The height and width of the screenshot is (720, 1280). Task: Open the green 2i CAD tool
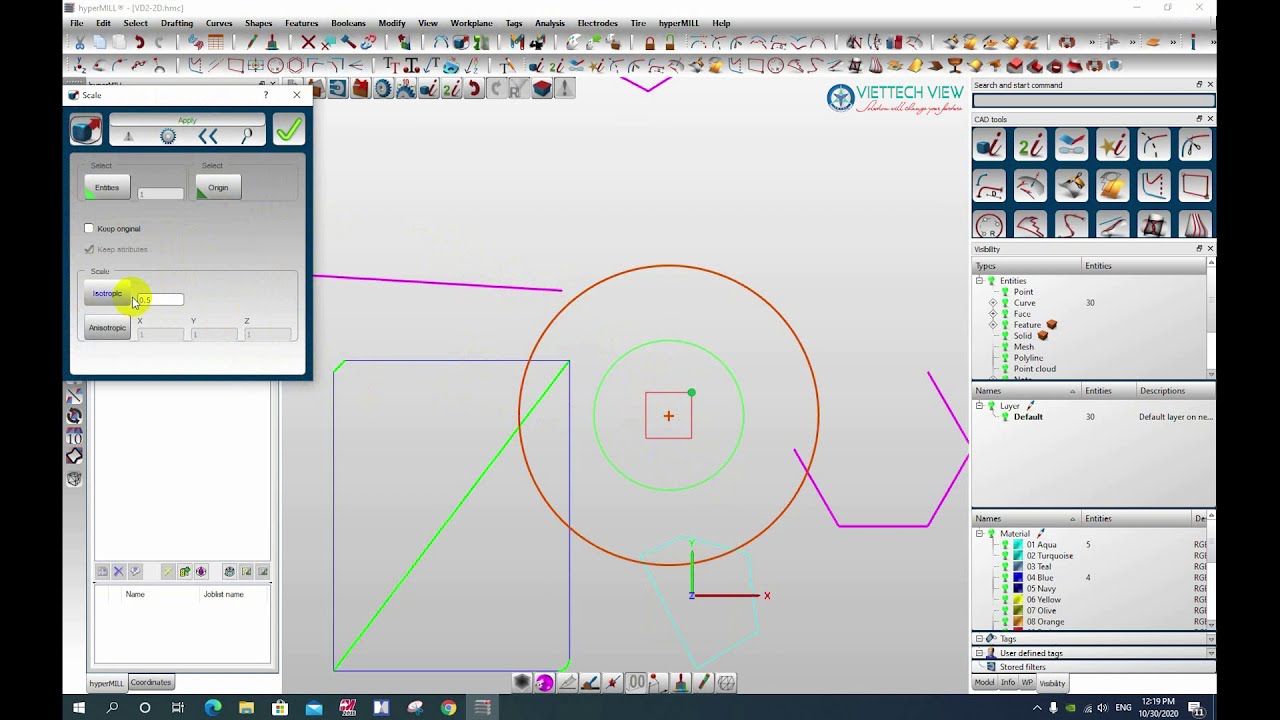pyautogui.click(x=1030, y=146)
